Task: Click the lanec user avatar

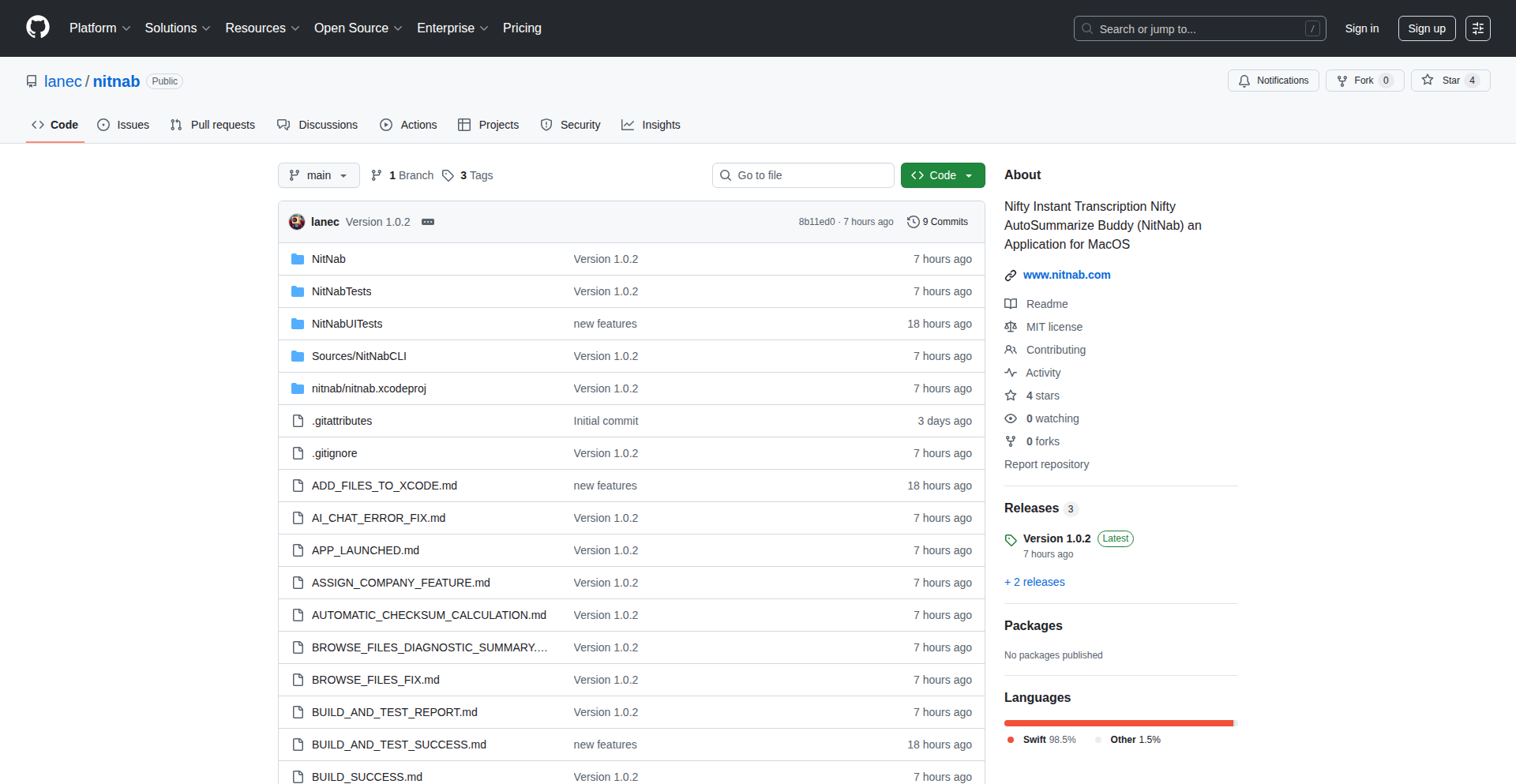Action: coord(297,222)
